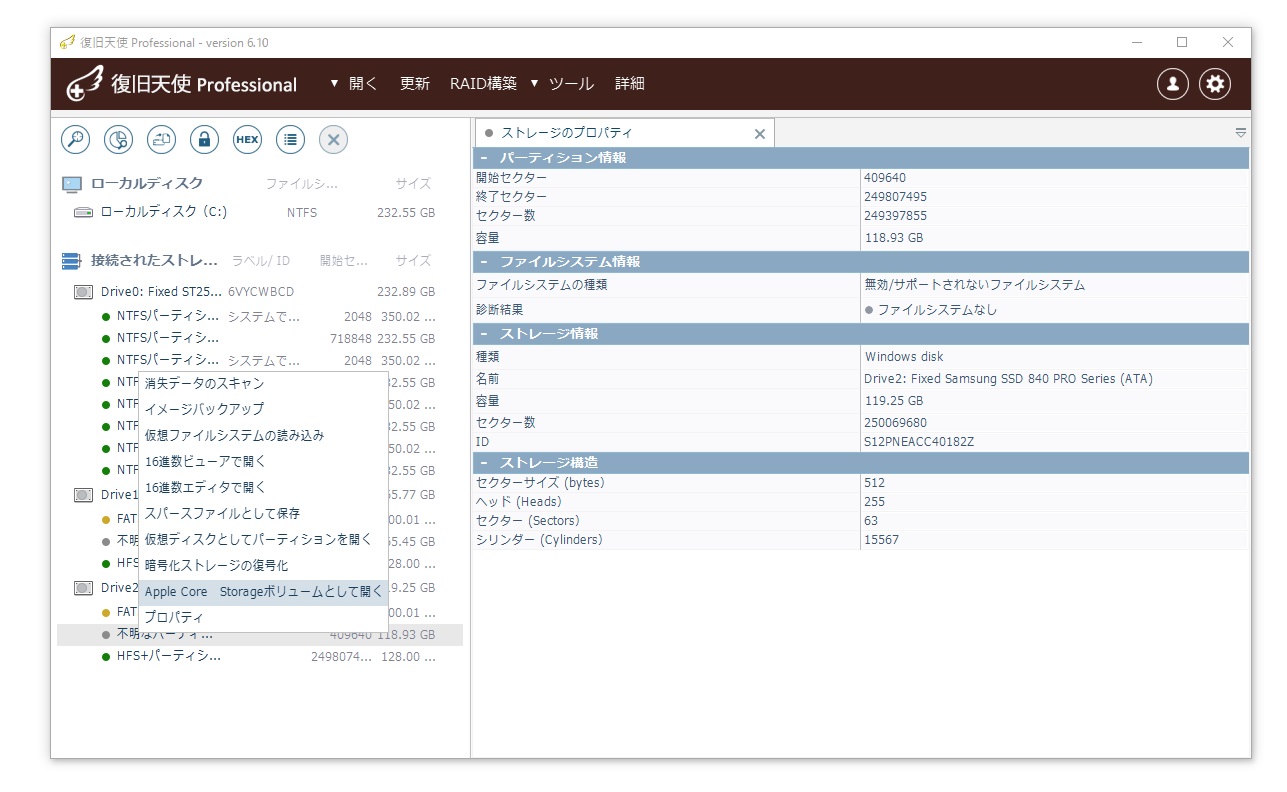
Task: Choose 仮想ディスクとしてパーティションを開く from context menu
Action: (x=263, y=539)
